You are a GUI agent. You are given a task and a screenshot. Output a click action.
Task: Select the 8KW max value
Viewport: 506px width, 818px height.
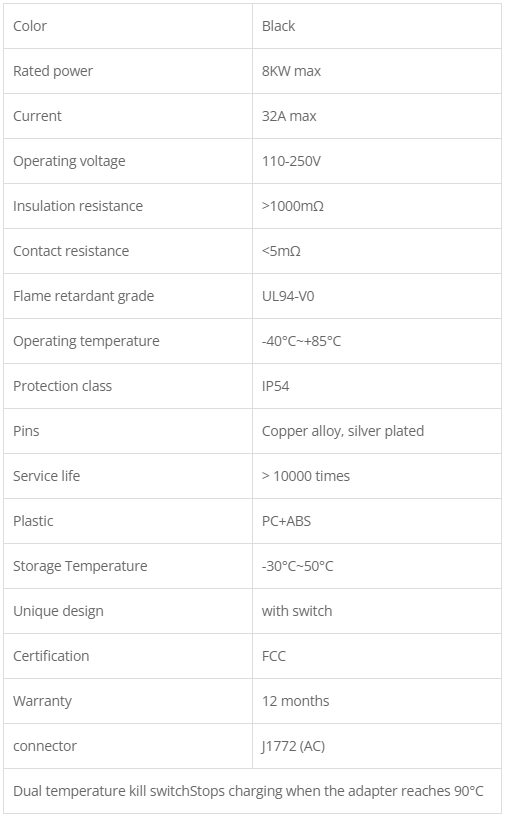[291, 71]
